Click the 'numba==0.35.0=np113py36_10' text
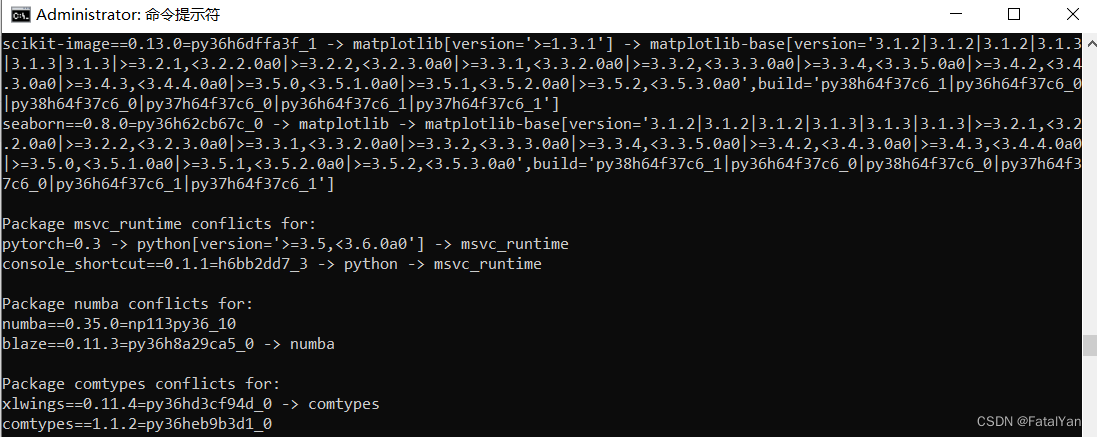The image size is (1097, 437). (119, 324)
